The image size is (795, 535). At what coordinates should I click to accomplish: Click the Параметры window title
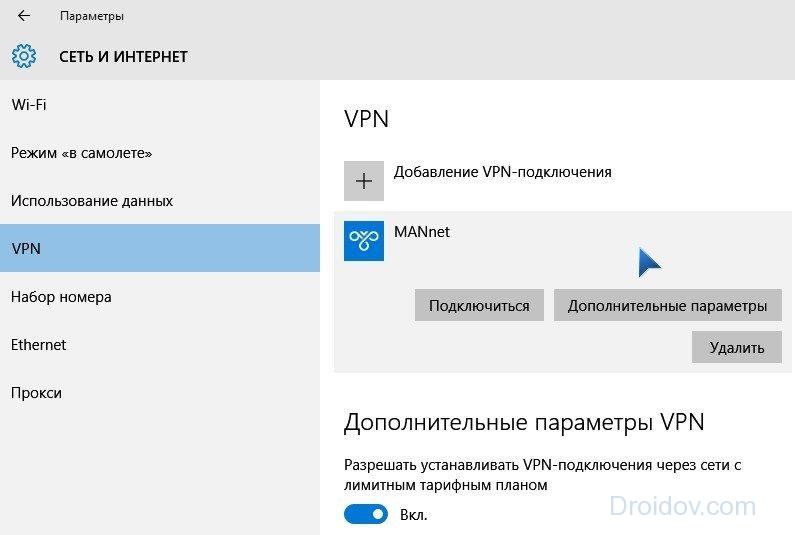click(x=92, y=16)
